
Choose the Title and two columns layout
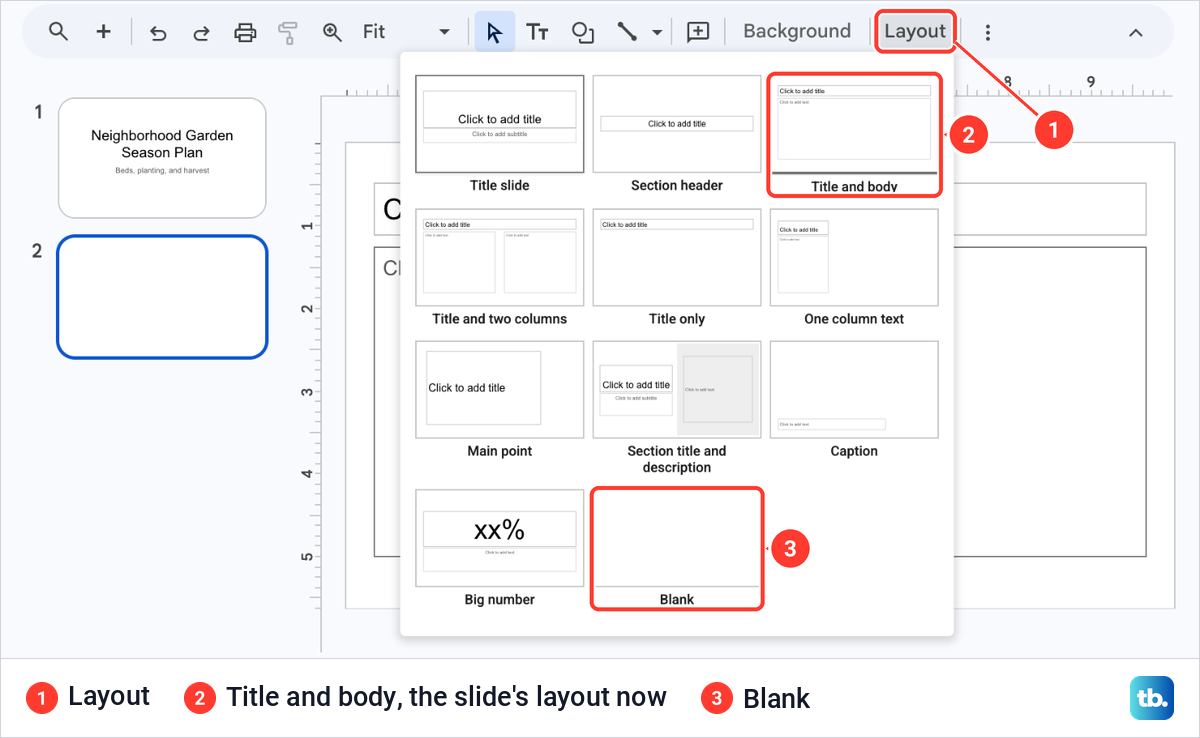(x=500, y=267)
